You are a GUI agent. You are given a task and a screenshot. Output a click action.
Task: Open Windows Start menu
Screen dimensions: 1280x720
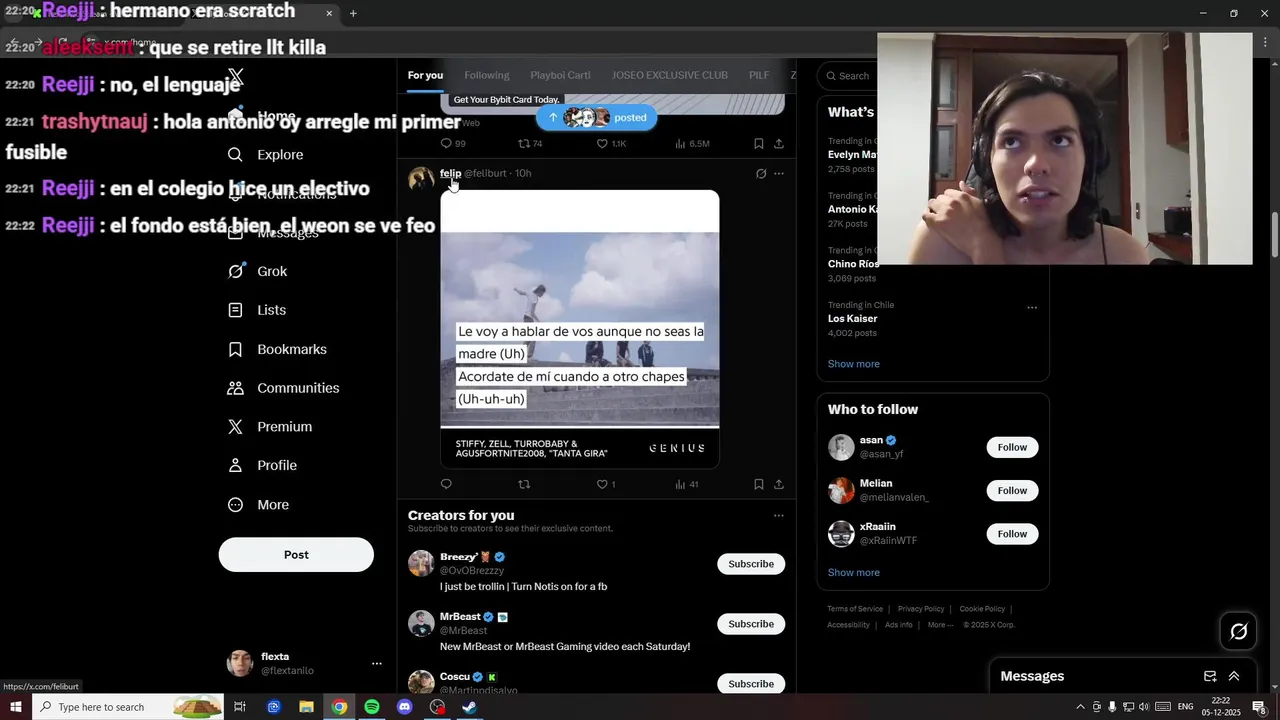16,707
